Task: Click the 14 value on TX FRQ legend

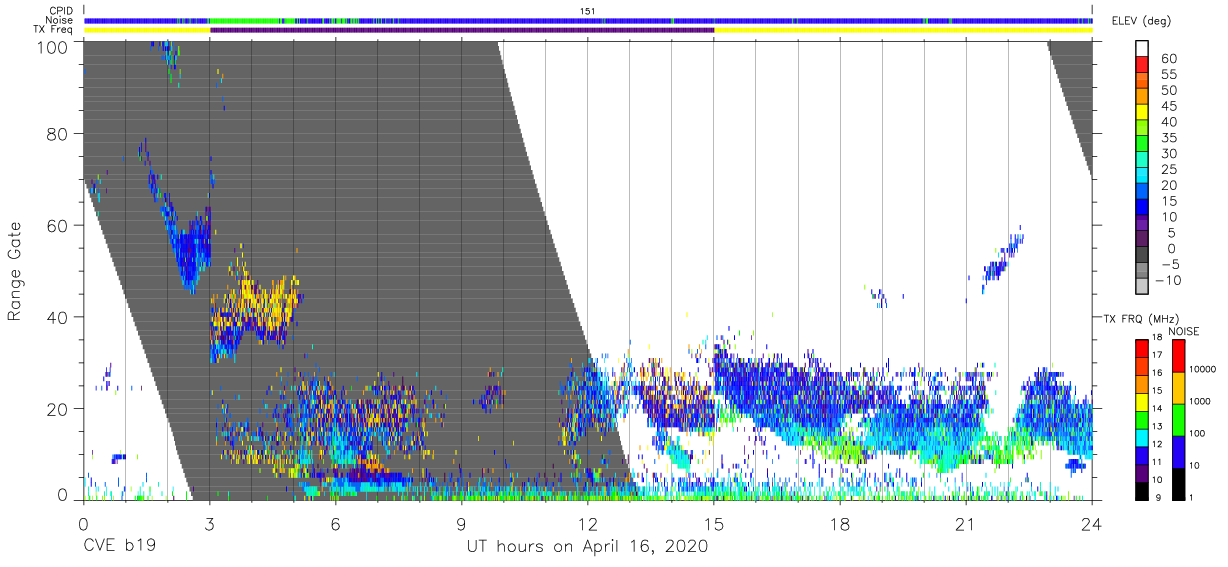Action: click(1157, 410)
